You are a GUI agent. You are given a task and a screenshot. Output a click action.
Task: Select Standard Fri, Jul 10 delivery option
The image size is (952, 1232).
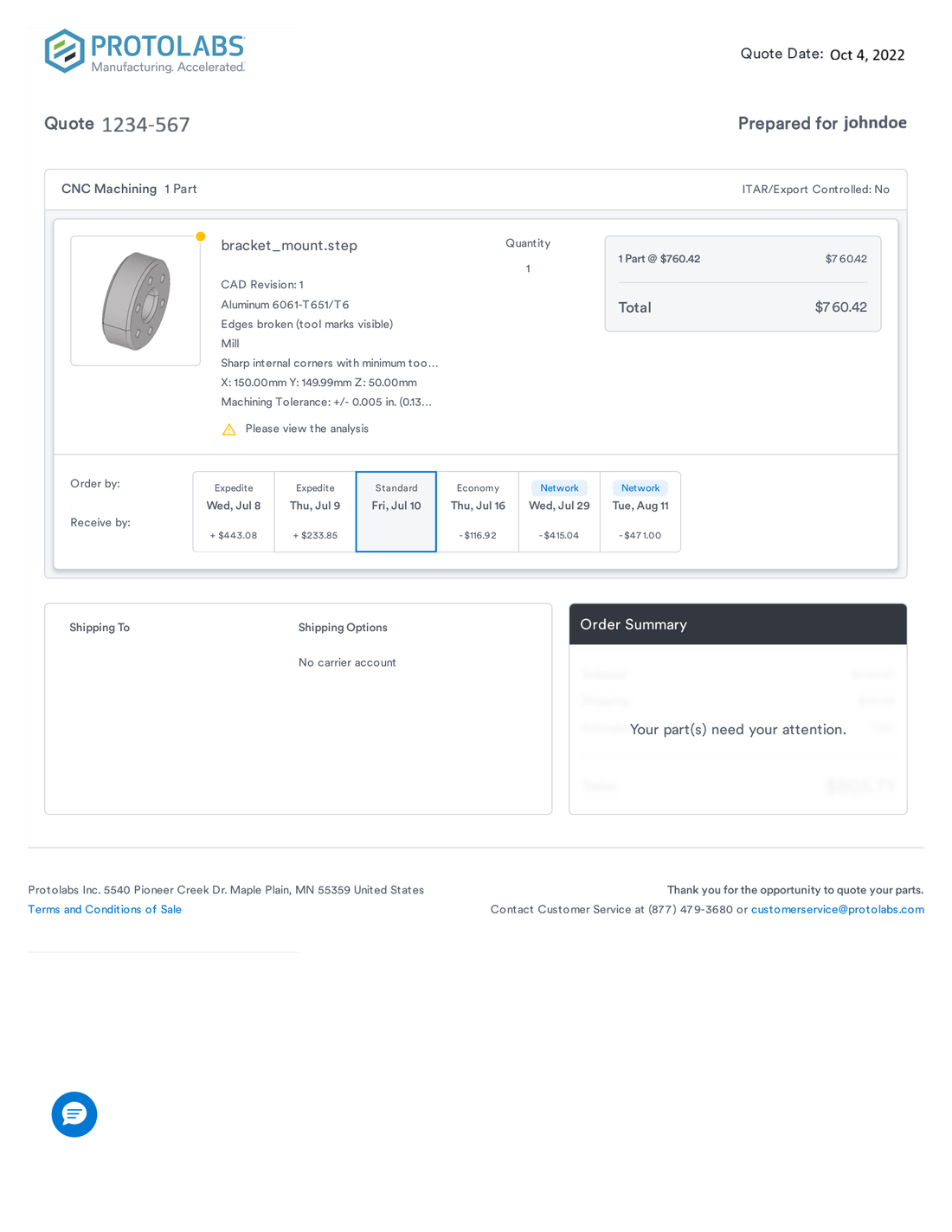tap(396, 512)
